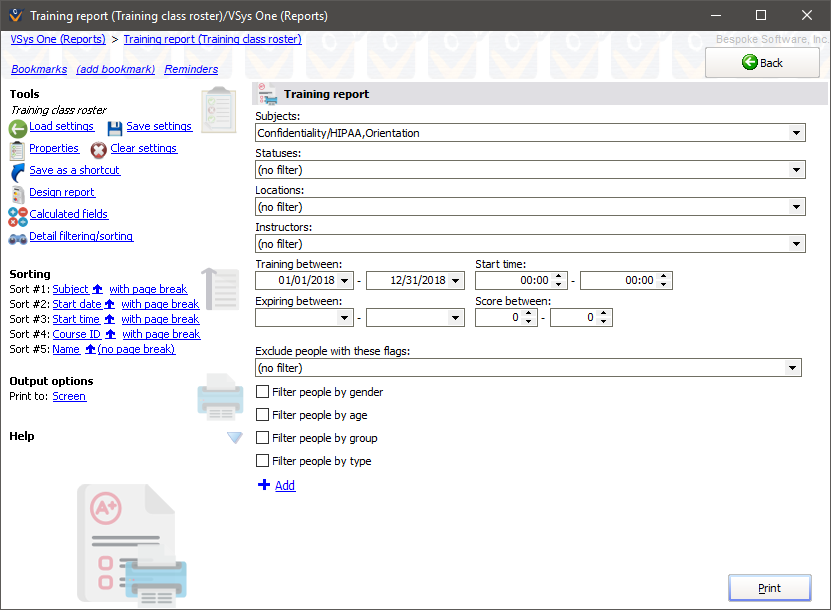Open Detail filtering/sorting with the binoculars icon
The width and height of the screenshot is (831, 610).
pos(16,236)
